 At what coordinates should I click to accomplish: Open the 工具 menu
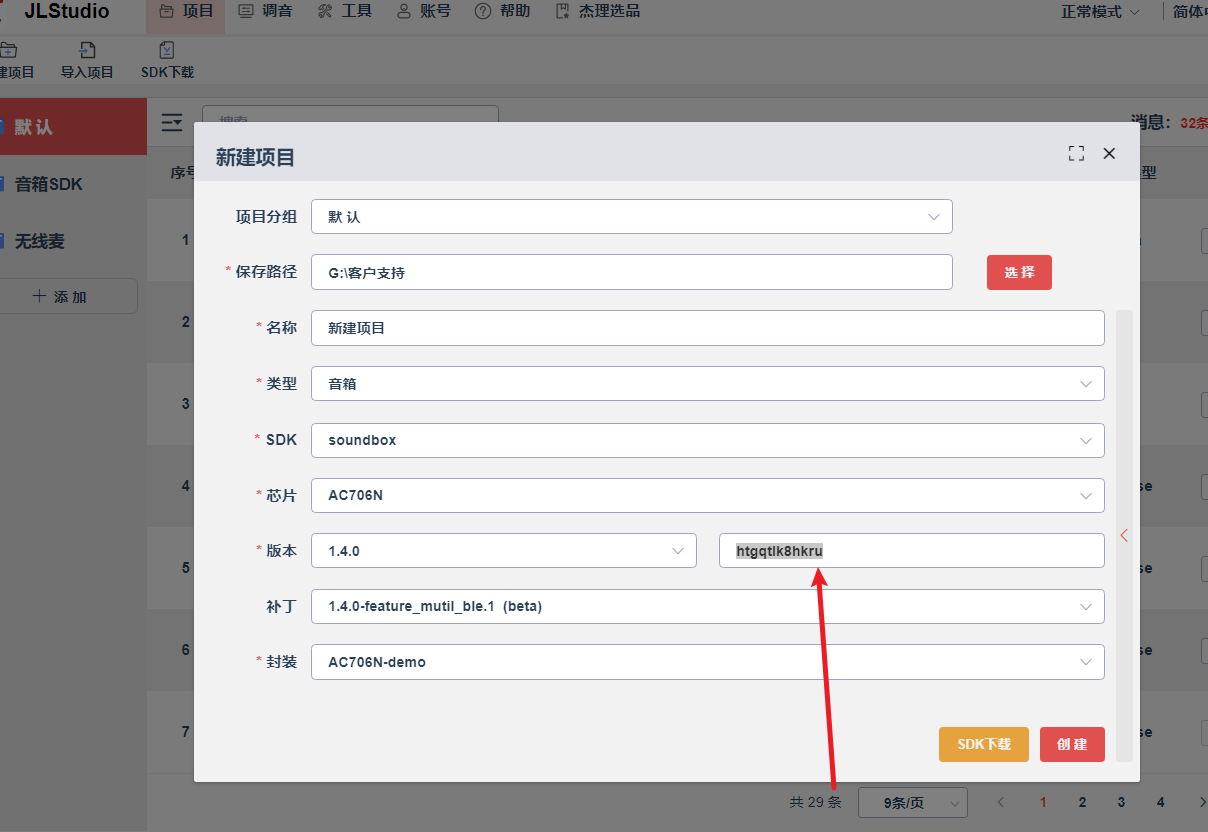point(344,12)
